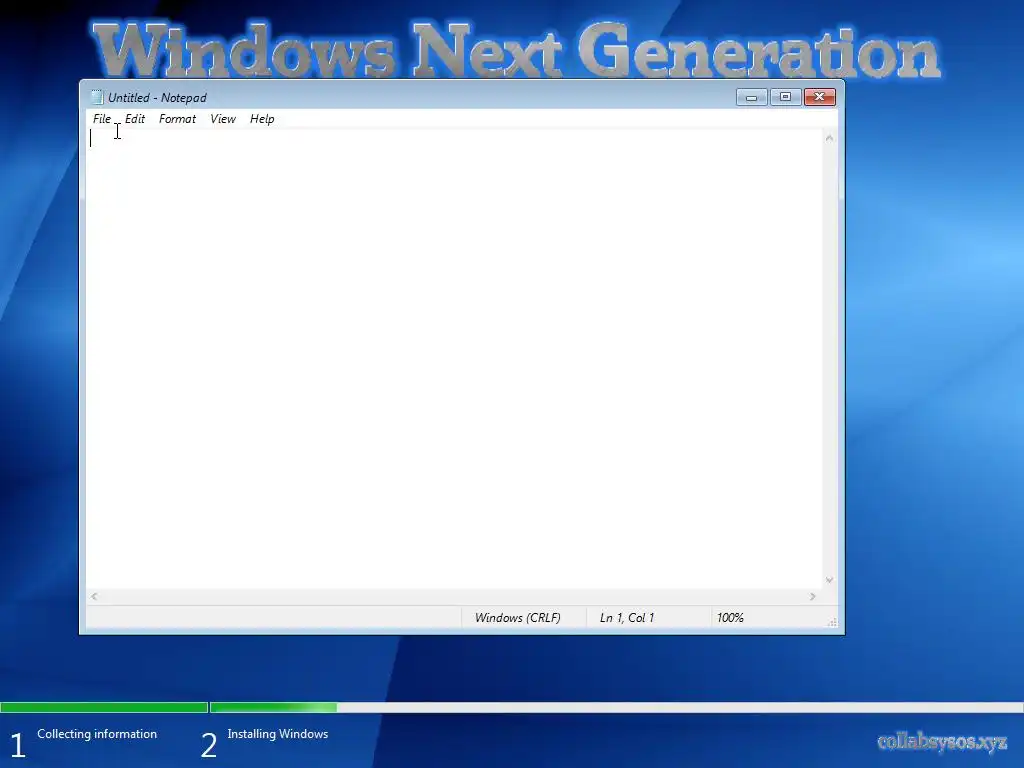Click the resize grip in Notepad's corner

click(x=832, y=622)
